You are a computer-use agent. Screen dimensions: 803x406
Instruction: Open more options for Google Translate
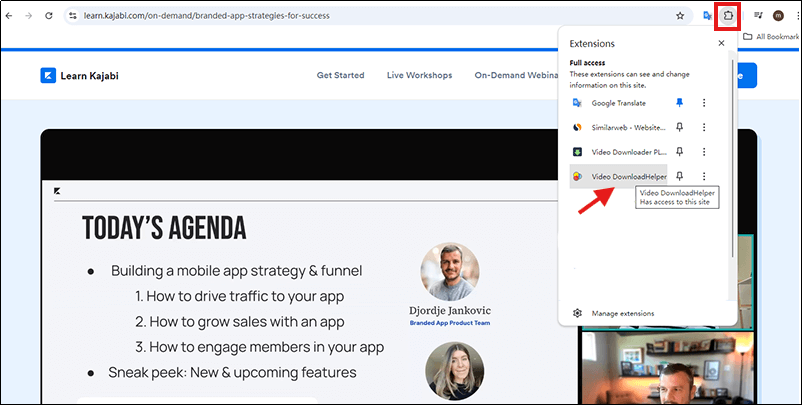tap(704, 103)
